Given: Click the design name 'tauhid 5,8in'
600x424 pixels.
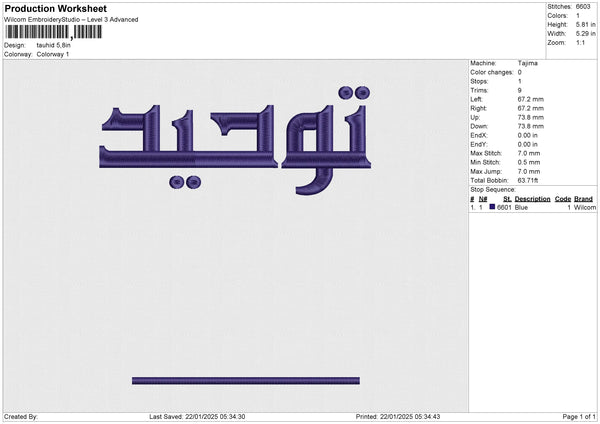Looking at the screenshot, I should coord(54,45).
